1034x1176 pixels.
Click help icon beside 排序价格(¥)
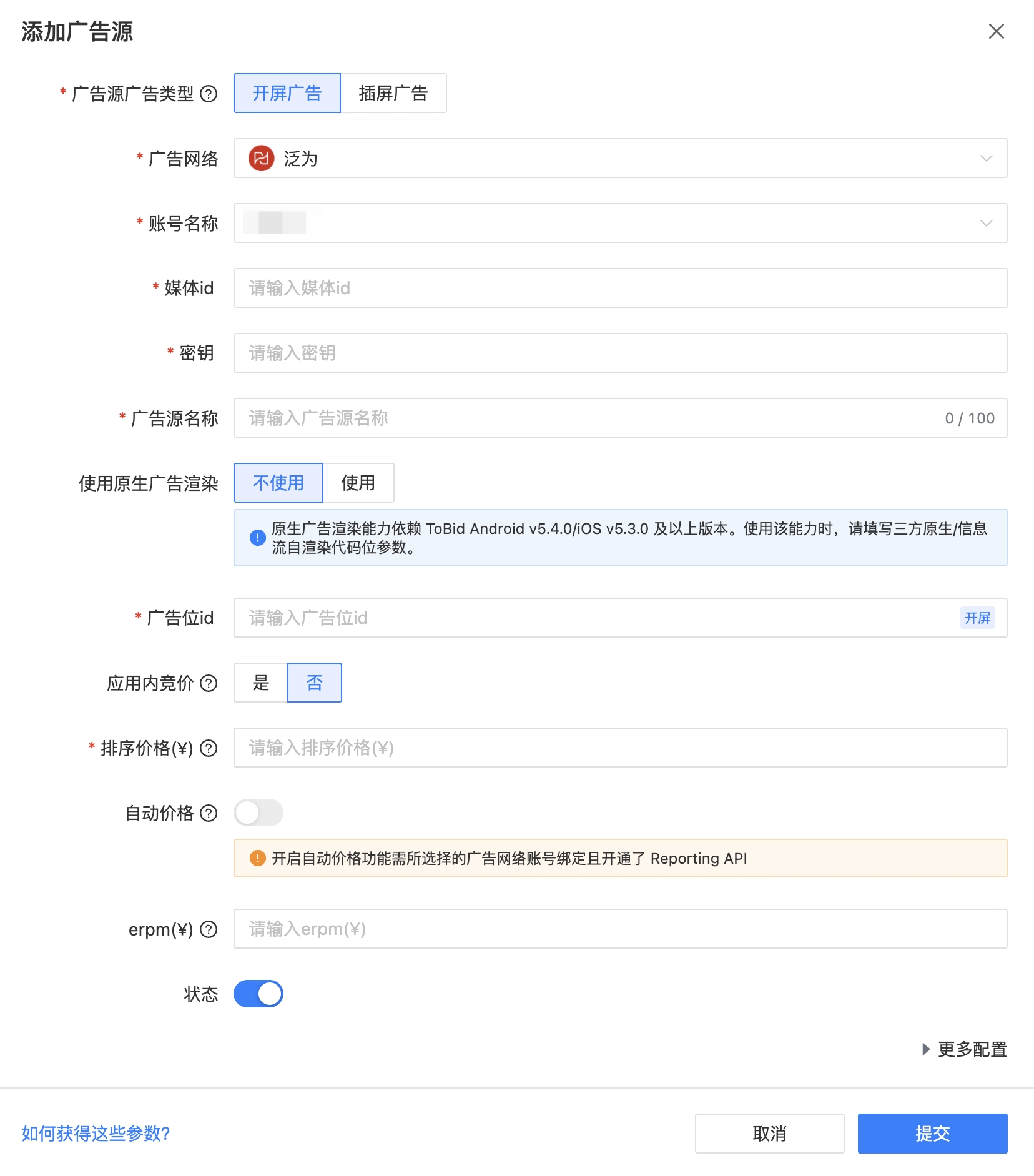[x=209, y=748]
